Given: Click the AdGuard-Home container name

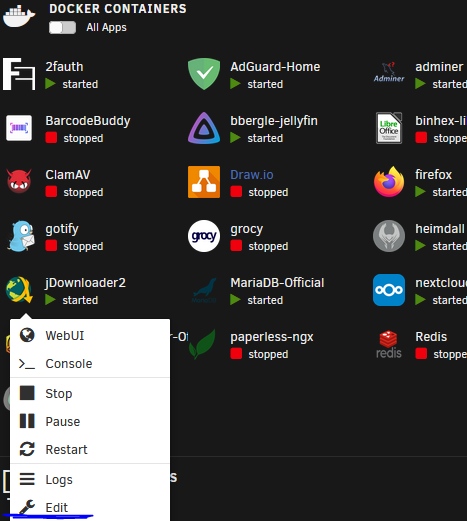Looking at the screenshot, I should point(275,67).
